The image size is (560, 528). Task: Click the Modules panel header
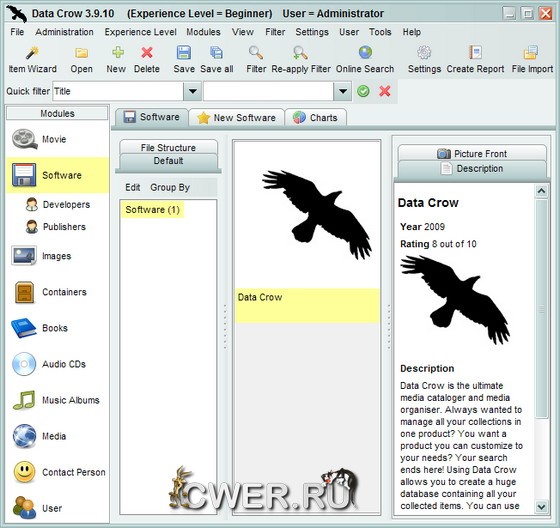(57, 114)
